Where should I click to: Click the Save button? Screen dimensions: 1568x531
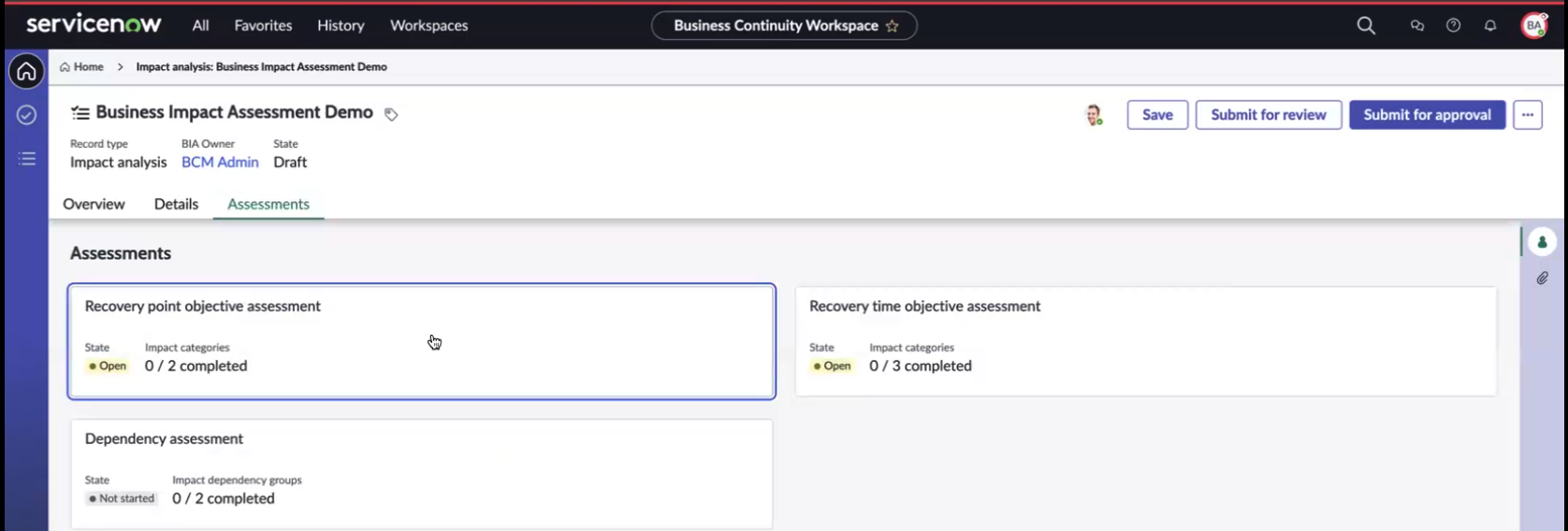point(1157,115)
